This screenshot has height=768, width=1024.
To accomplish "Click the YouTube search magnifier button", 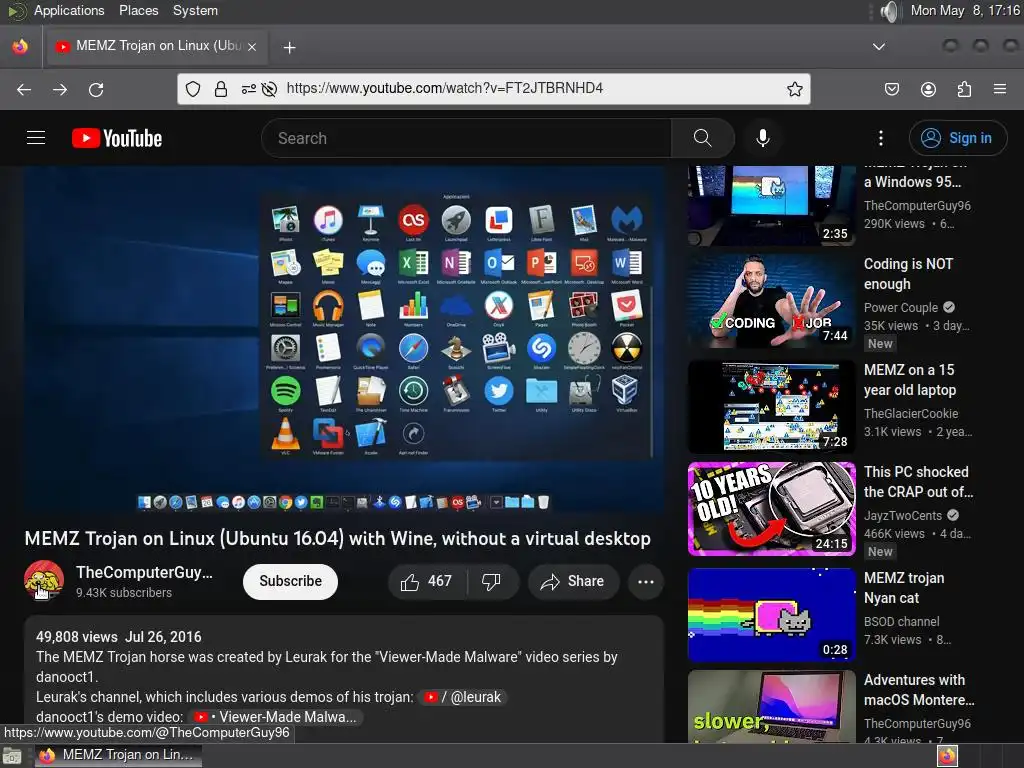I will coord(703,138).
